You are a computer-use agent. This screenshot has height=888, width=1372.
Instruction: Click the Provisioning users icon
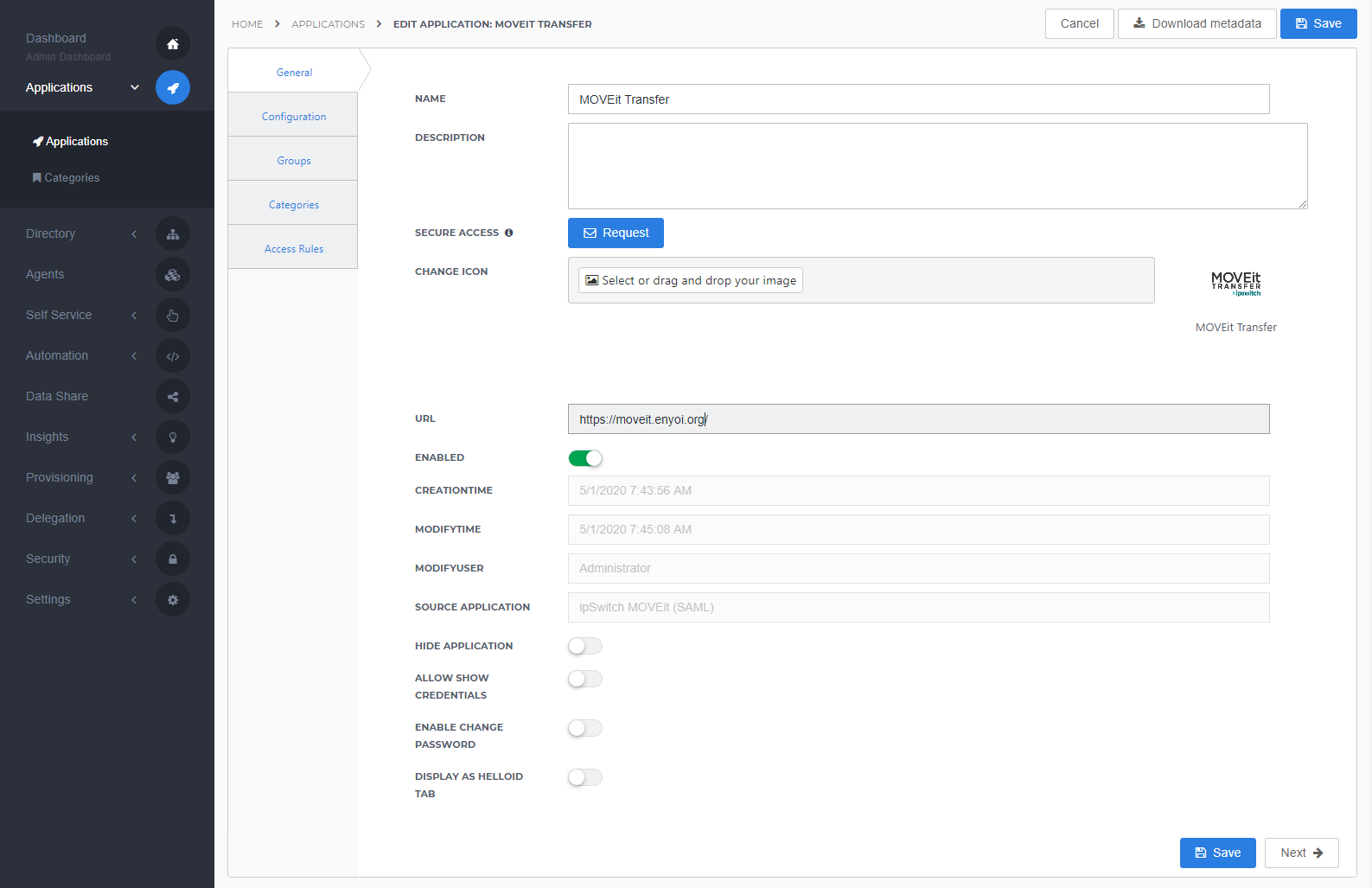[x=173, y=478]
